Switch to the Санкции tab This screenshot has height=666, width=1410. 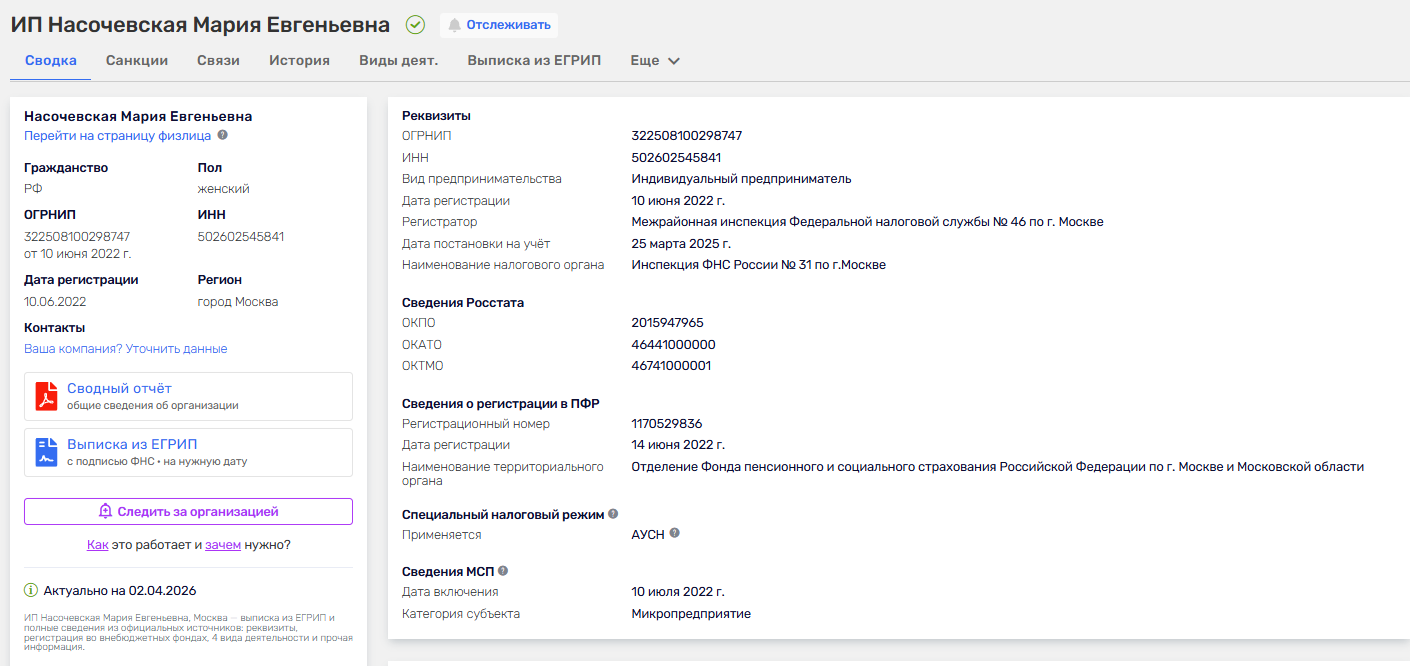tap(137, 60)
